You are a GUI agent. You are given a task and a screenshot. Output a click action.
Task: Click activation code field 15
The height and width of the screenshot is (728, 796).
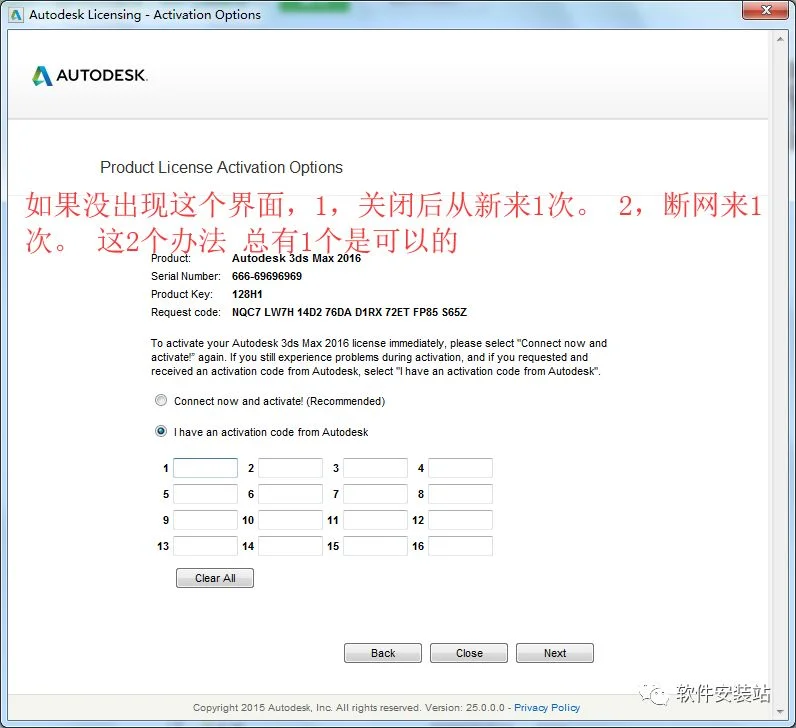(375, 546)
